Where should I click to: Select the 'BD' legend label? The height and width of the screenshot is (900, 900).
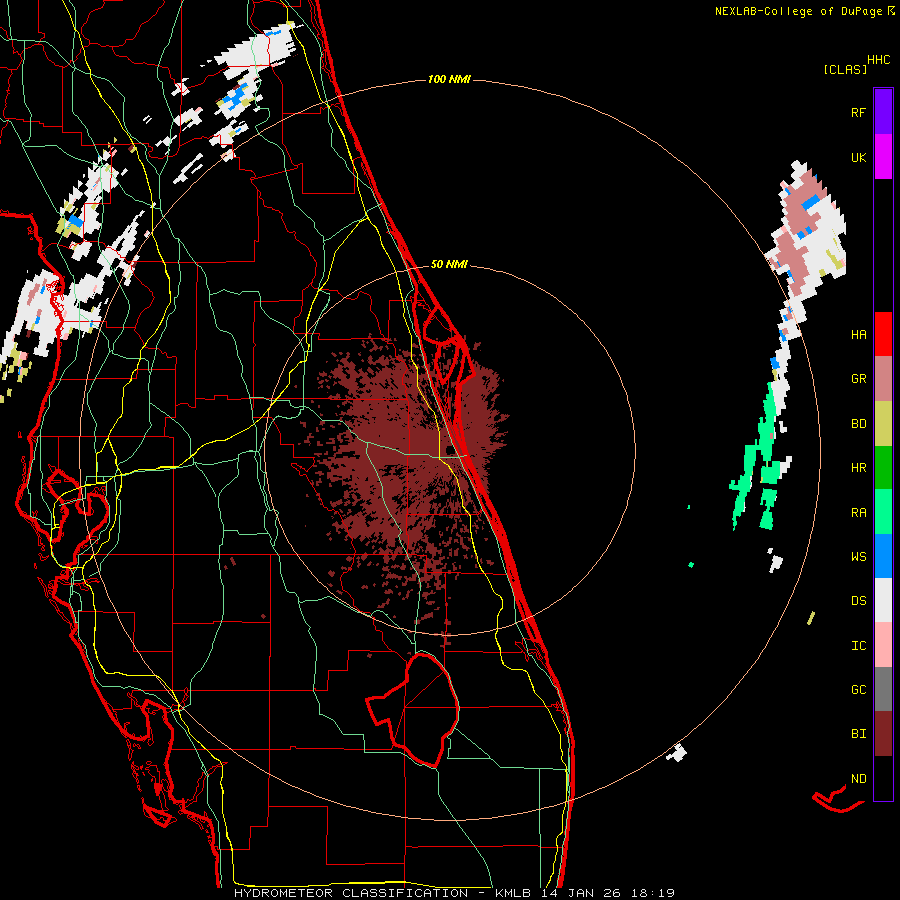858,424
